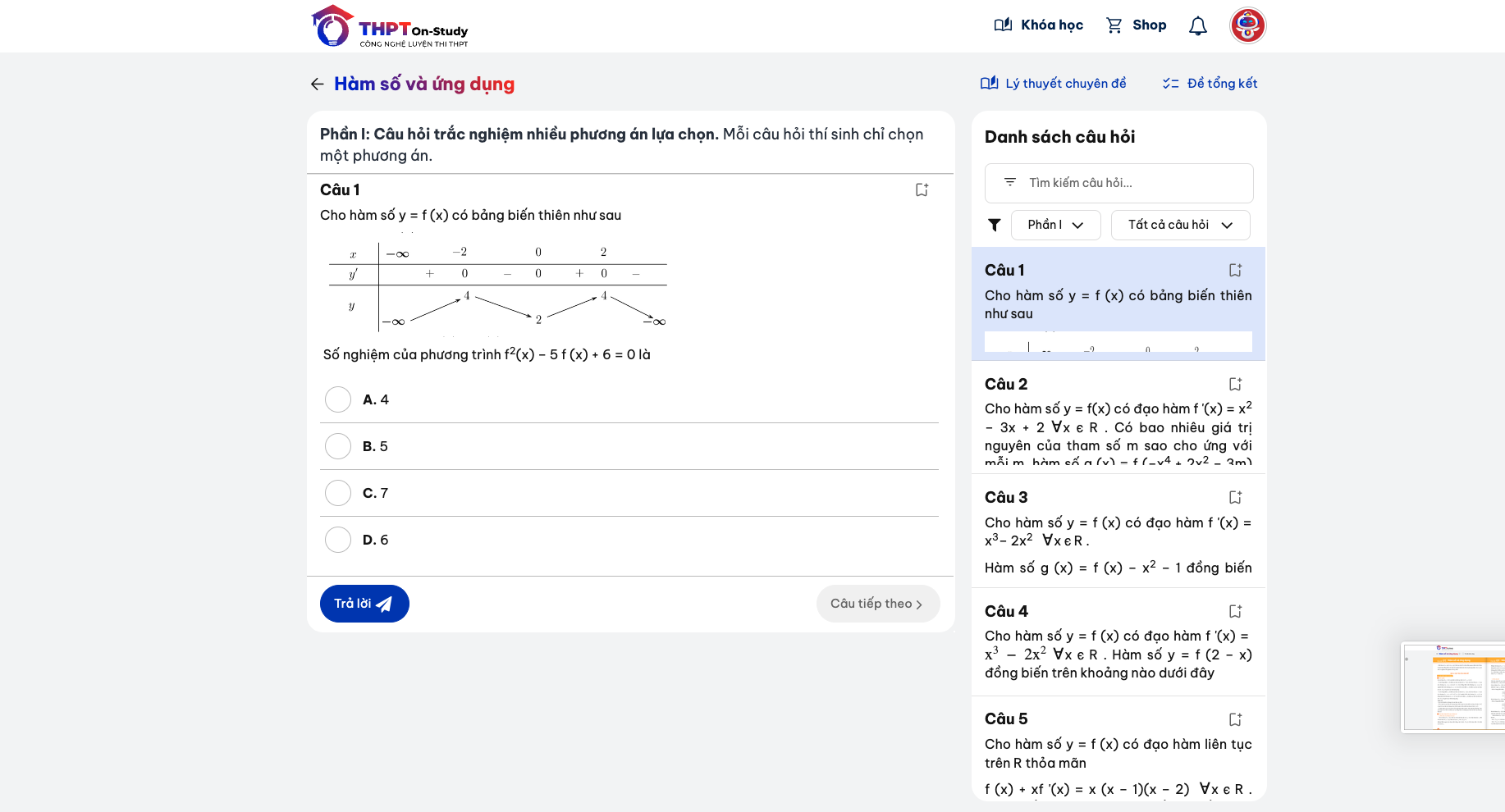Go to next question via Câu tiếp theo
The height and width of the screenshot is (812, 1505).
pyautogui.click(x=877, y=604)
